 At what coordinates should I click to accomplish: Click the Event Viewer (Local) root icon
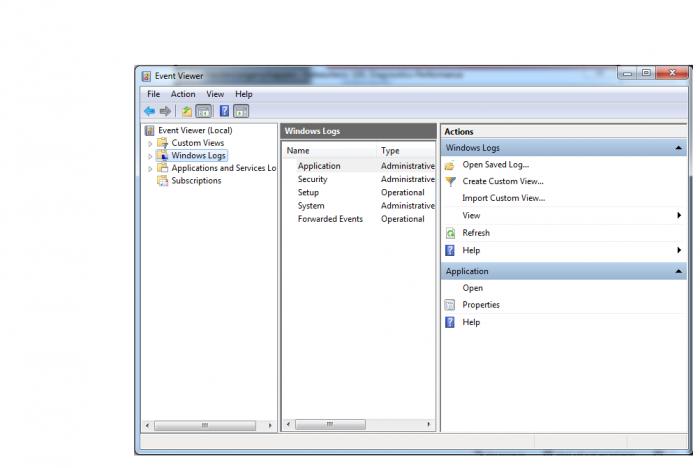pos(150,130)
